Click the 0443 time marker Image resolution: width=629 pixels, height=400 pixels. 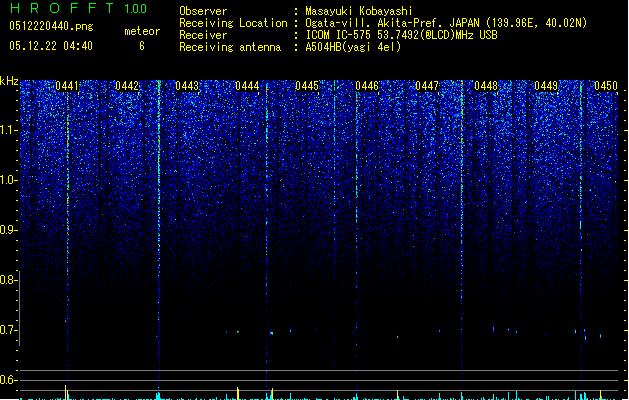[x=187, y=86]
